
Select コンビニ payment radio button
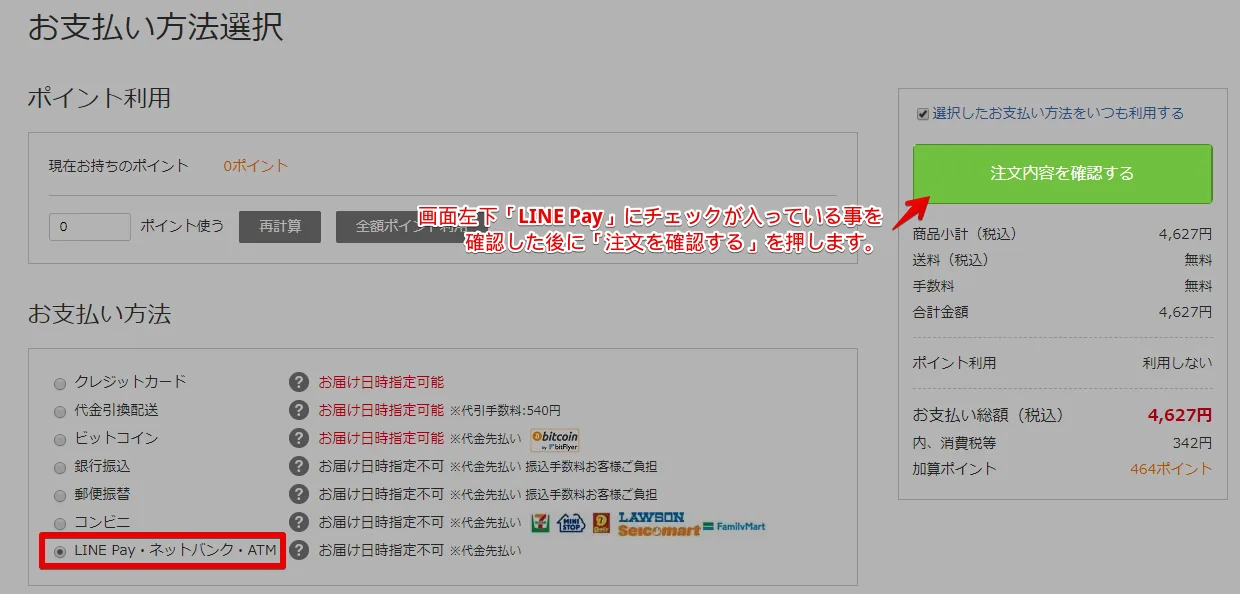click(x=60, y=523)
